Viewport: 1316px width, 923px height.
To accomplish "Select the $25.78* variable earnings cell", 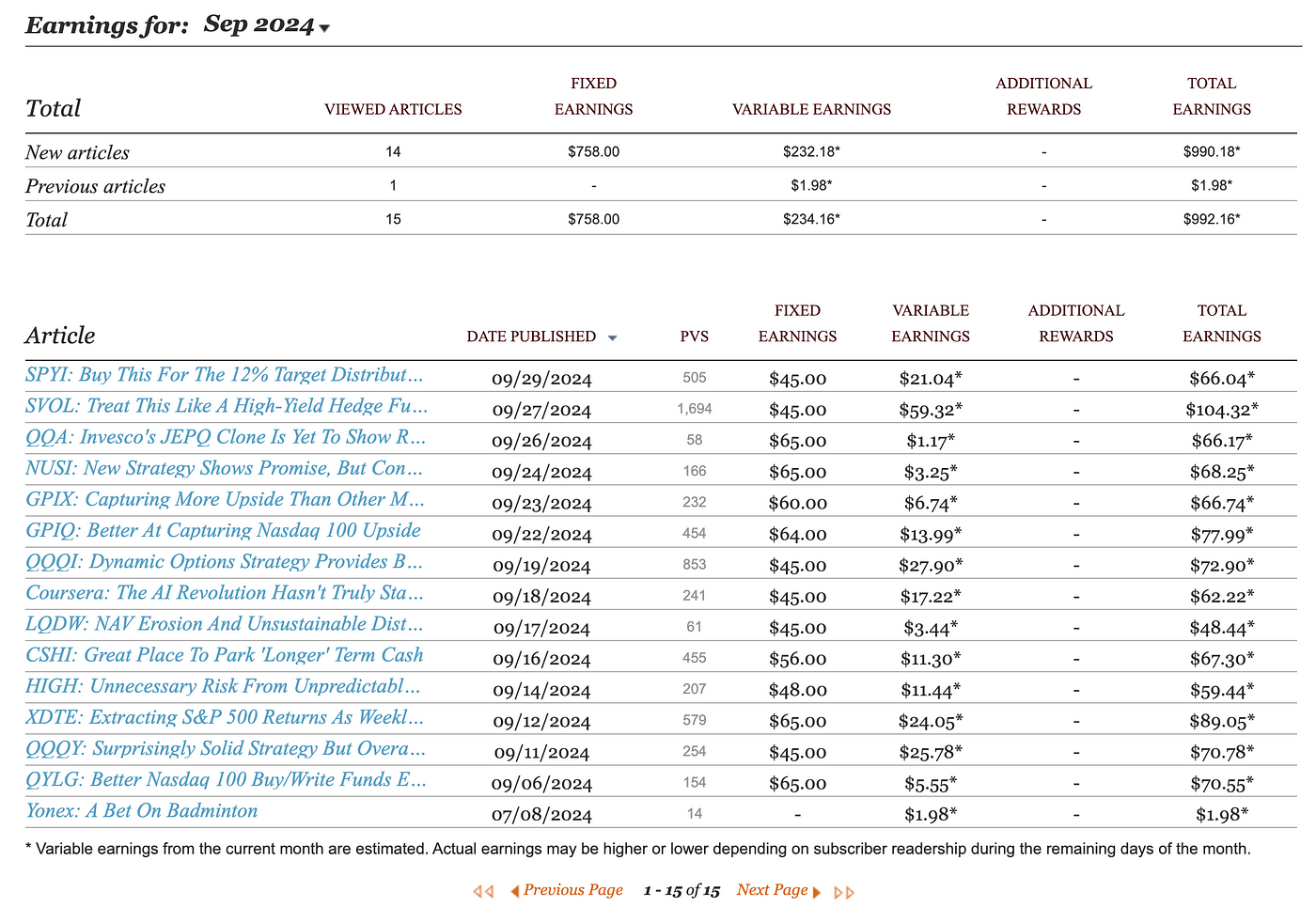I will pos(931,752).
